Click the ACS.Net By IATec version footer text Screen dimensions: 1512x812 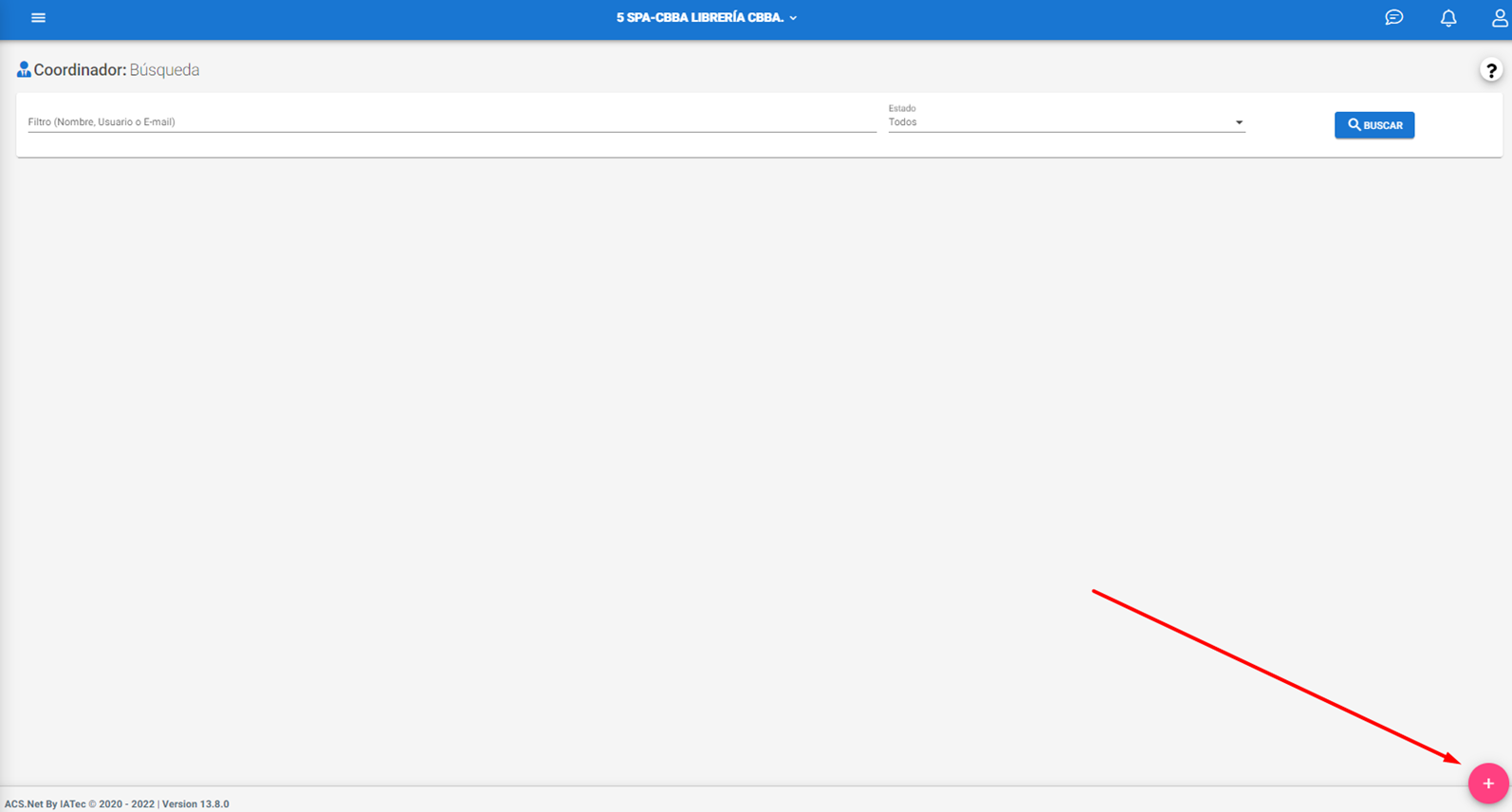click(117, 803)
